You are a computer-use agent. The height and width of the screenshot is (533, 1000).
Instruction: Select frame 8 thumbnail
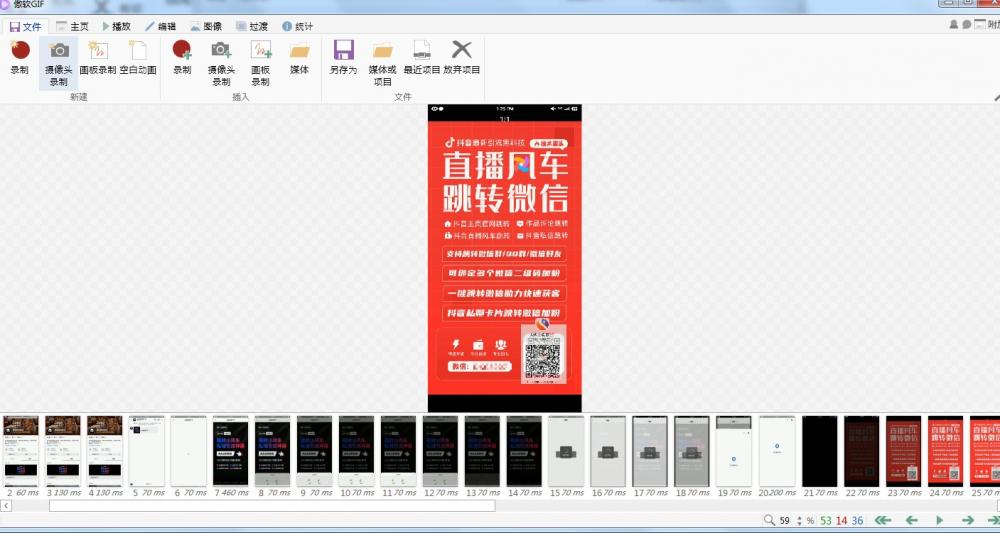272,452
